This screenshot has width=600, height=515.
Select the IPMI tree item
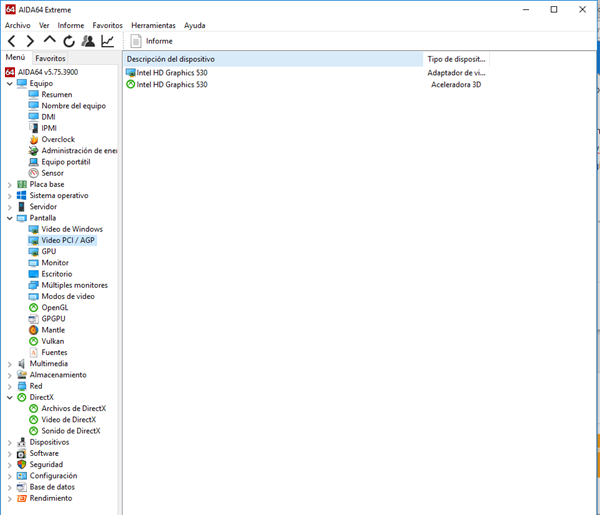pyautogui.click(x=49, y=128)
